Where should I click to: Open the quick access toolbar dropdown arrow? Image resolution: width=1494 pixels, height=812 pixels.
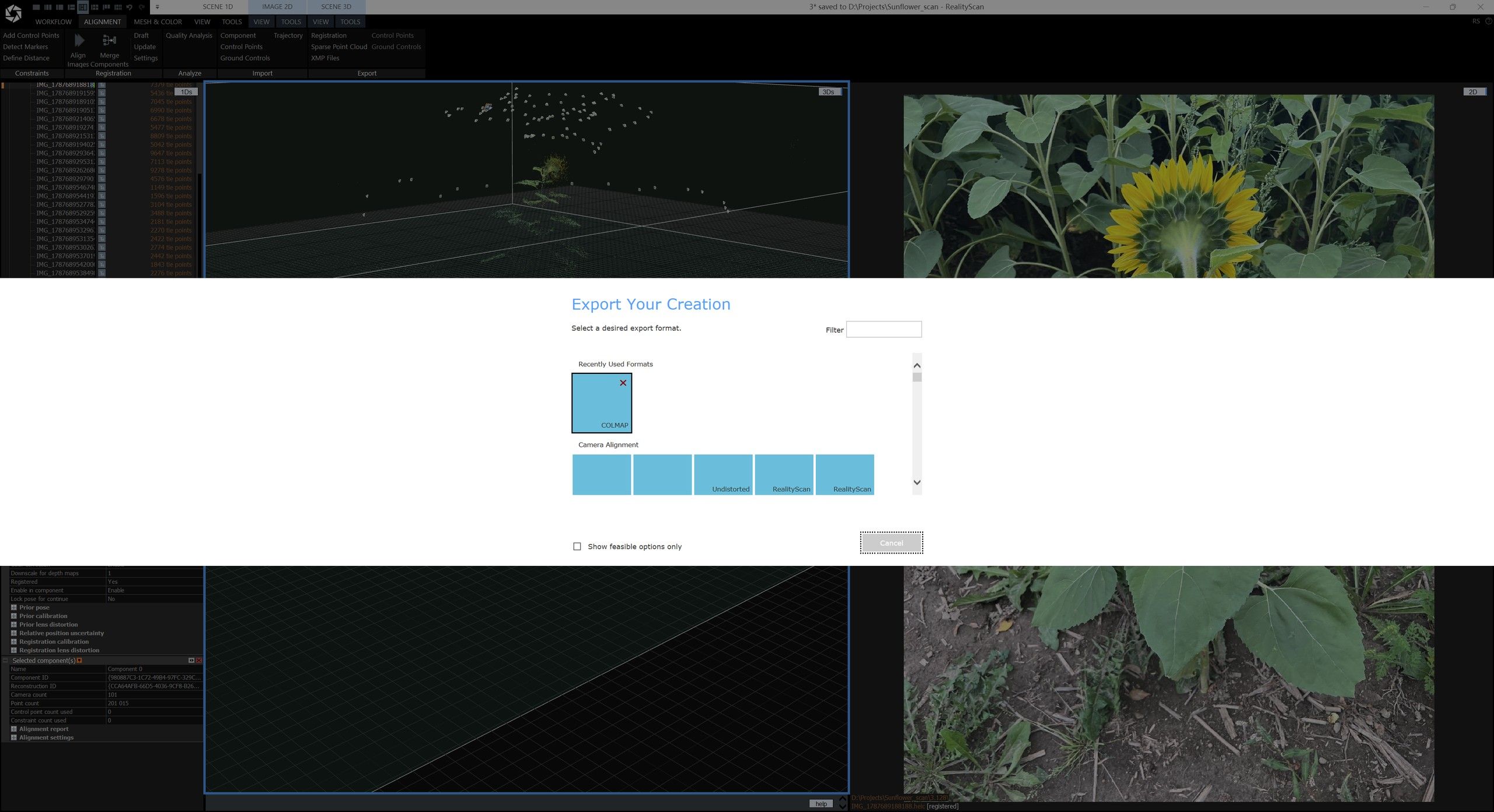coord(158,7)
